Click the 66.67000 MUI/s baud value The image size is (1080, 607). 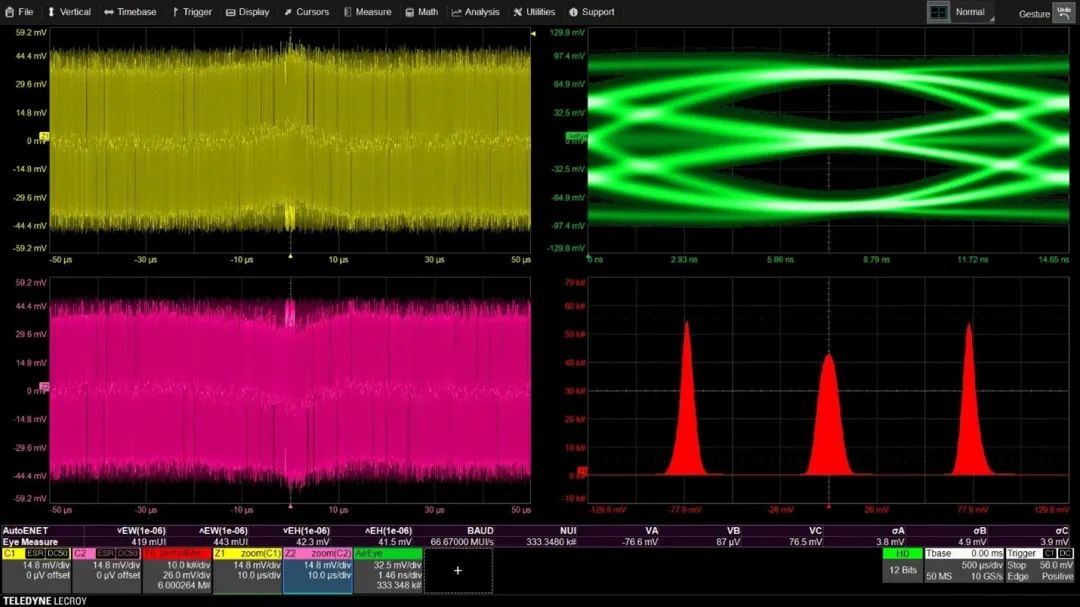point(462,542)
